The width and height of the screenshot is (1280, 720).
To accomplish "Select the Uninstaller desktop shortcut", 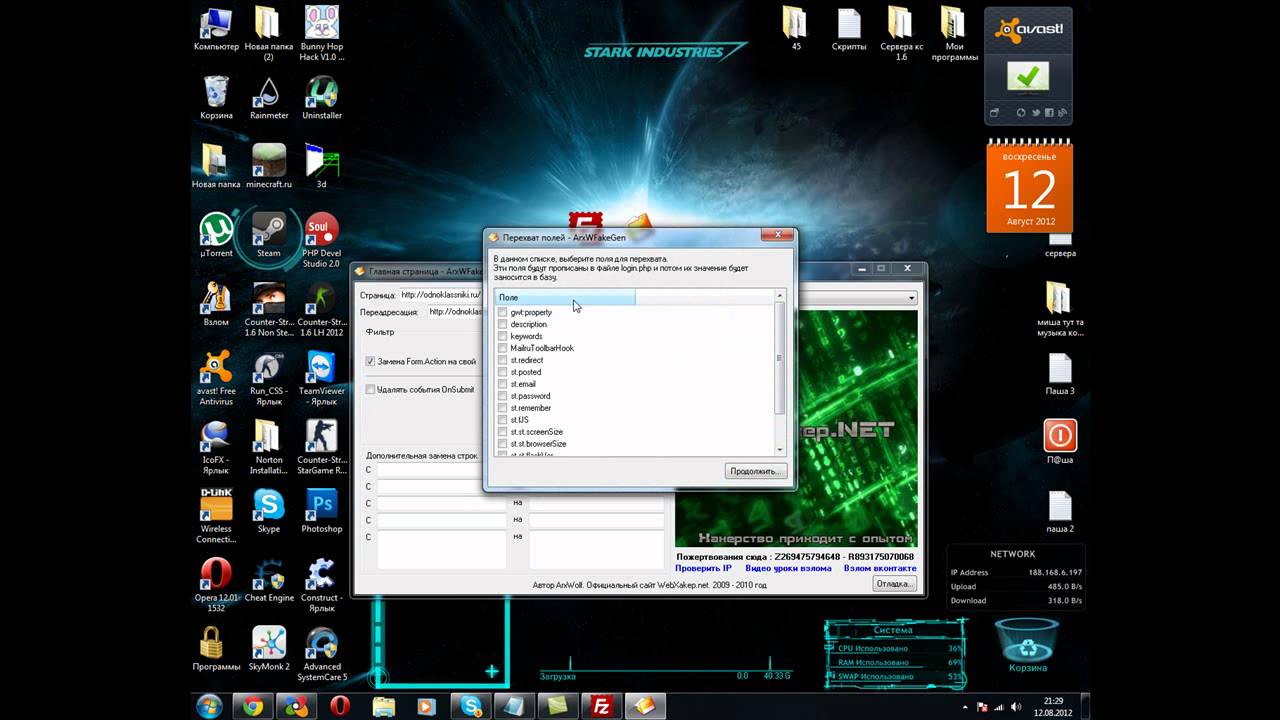I will (x=321, y=98).
